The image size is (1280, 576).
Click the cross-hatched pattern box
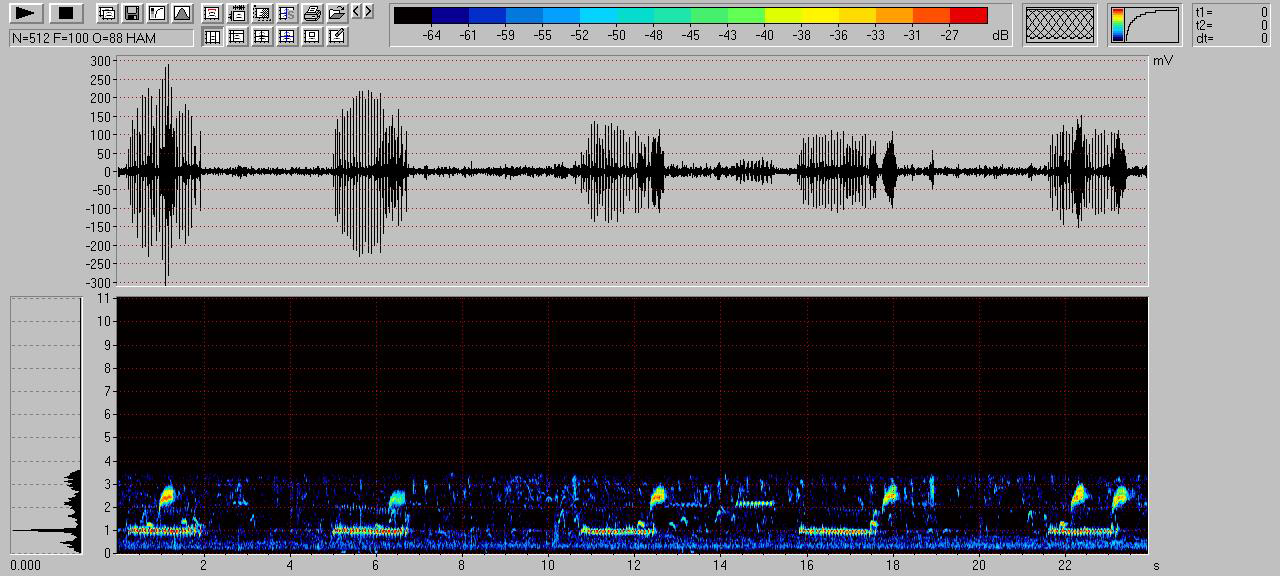click(x=1060, y=25)
